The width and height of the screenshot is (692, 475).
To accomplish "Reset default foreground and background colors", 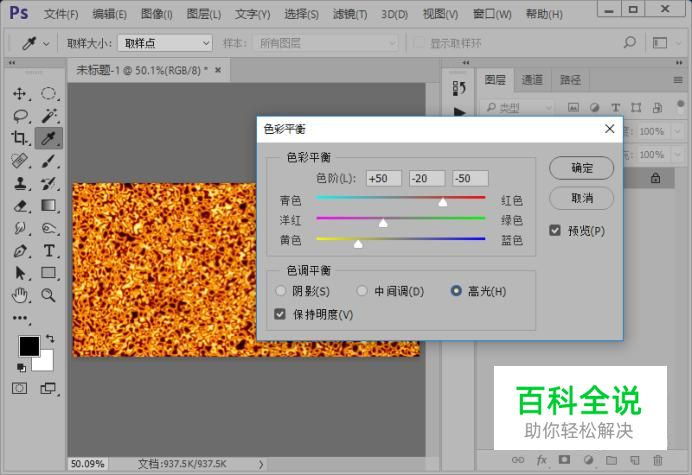I will pos(21,367).
